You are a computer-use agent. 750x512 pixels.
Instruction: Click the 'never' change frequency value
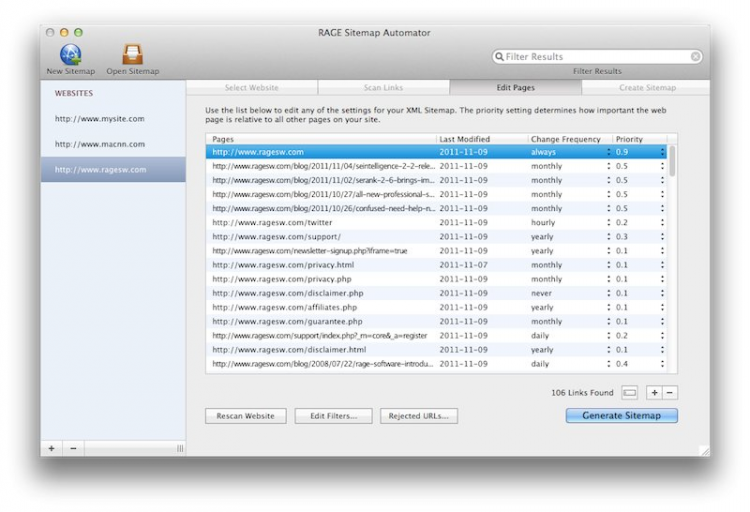point(541,293)
